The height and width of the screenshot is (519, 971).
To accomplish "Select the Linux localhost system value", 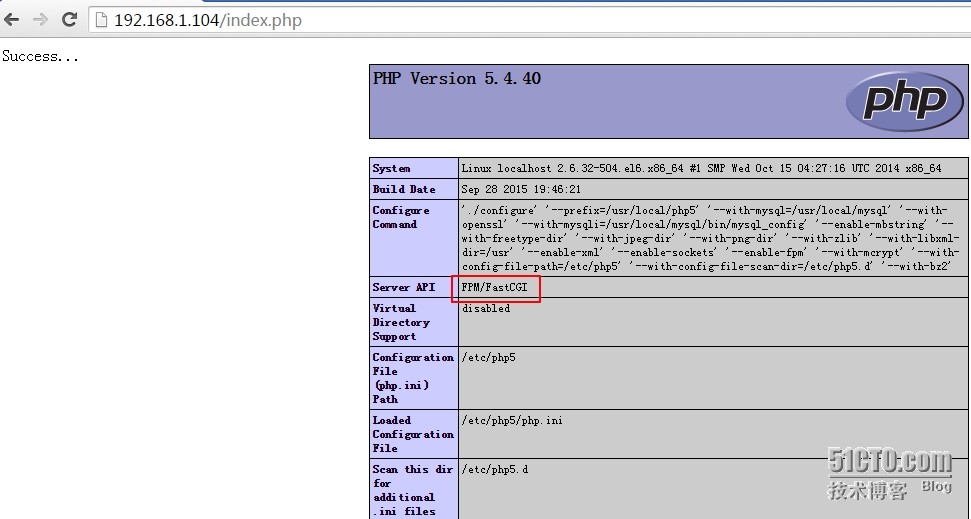I will point(701,168).
